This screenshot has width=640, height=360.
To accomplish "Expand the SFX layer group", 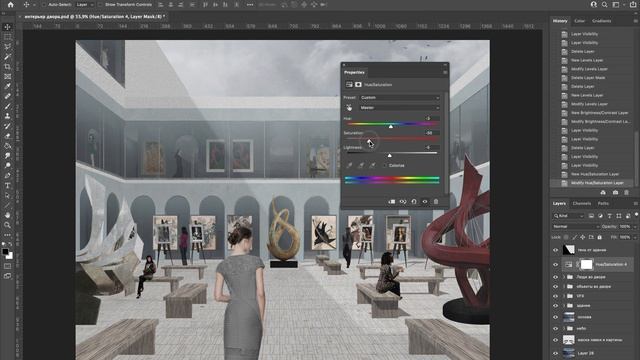I will click(564, 296).
